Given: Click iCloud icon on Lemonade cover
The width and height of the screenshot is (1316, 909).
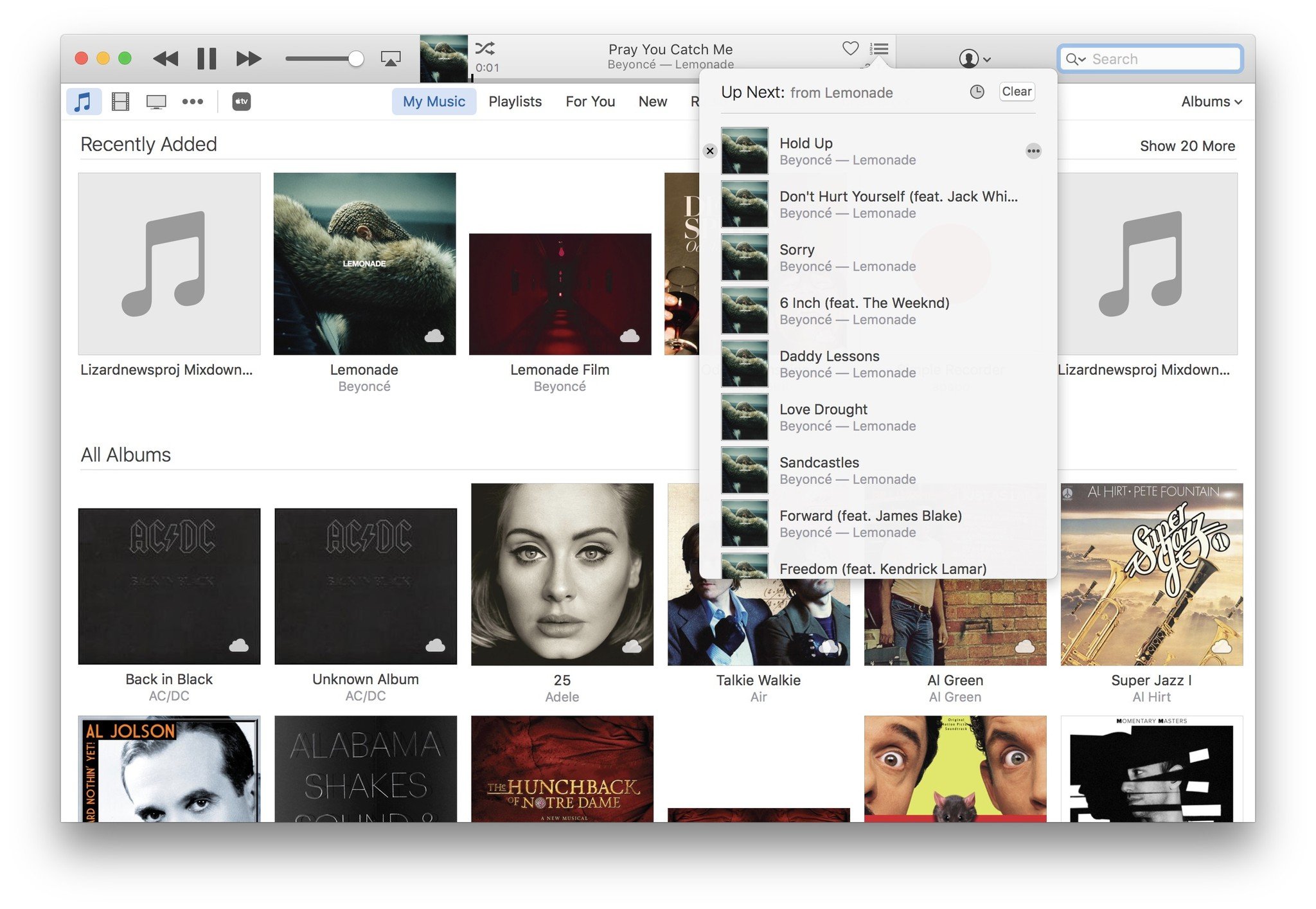Looking at the screenshot, I should [x=434, y=336].
